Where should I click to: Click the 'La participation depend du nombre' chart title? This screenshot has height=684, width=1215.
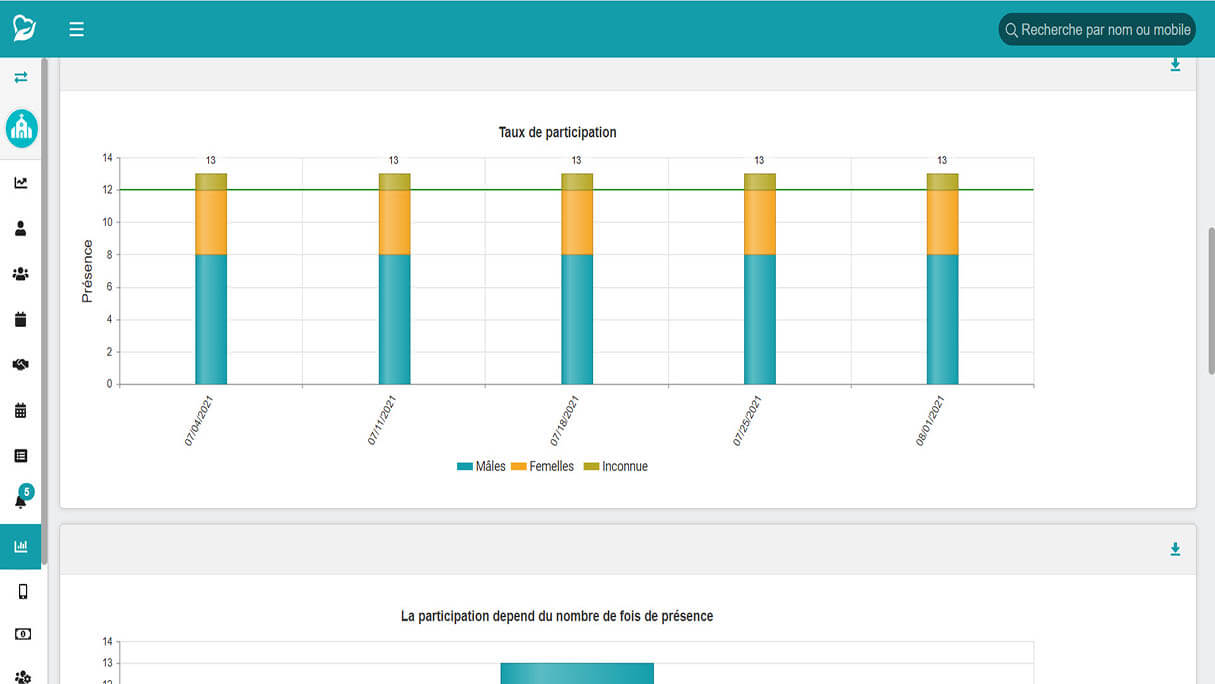pyautogui.click(x=557, y=616)
